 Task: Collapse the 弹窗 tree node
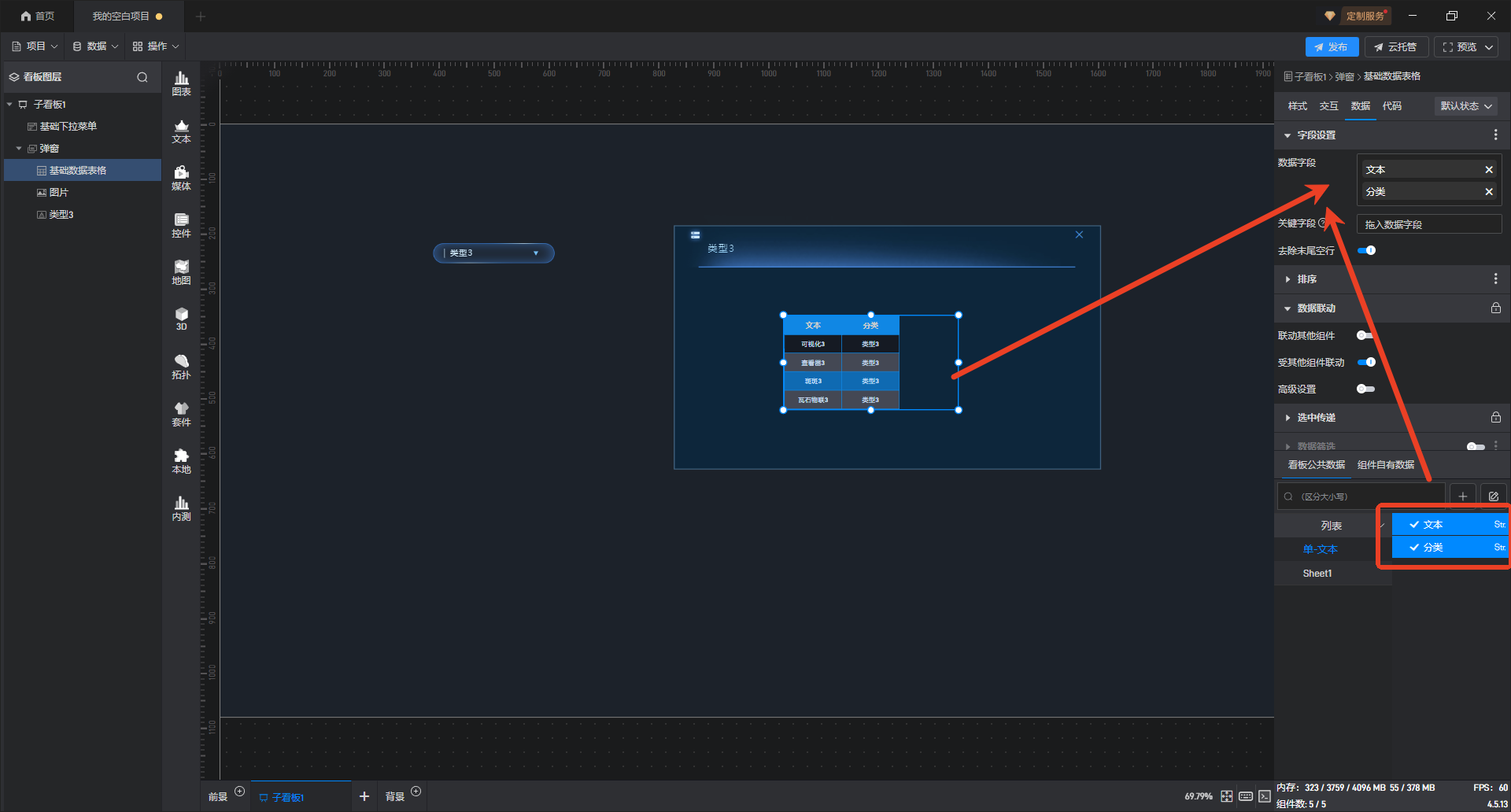[x=19, y=149]
